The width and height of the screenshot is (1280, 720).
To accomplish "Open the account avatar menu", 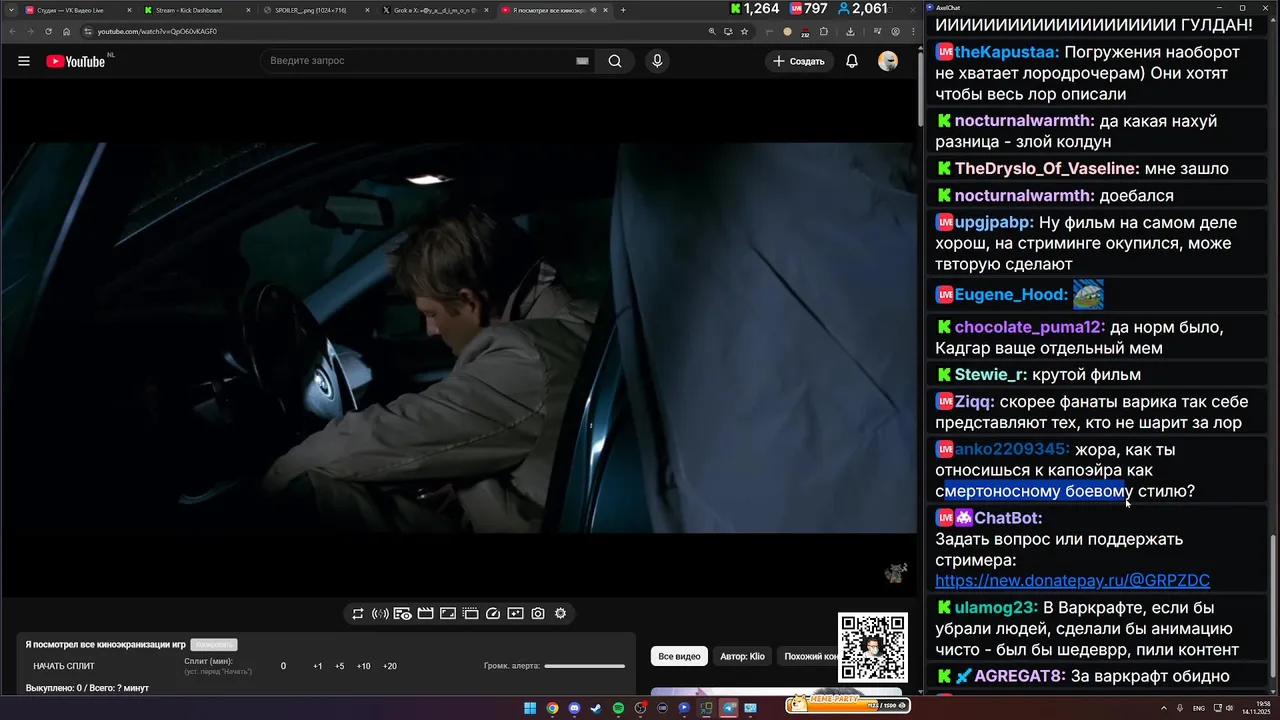I will [888, 61].
